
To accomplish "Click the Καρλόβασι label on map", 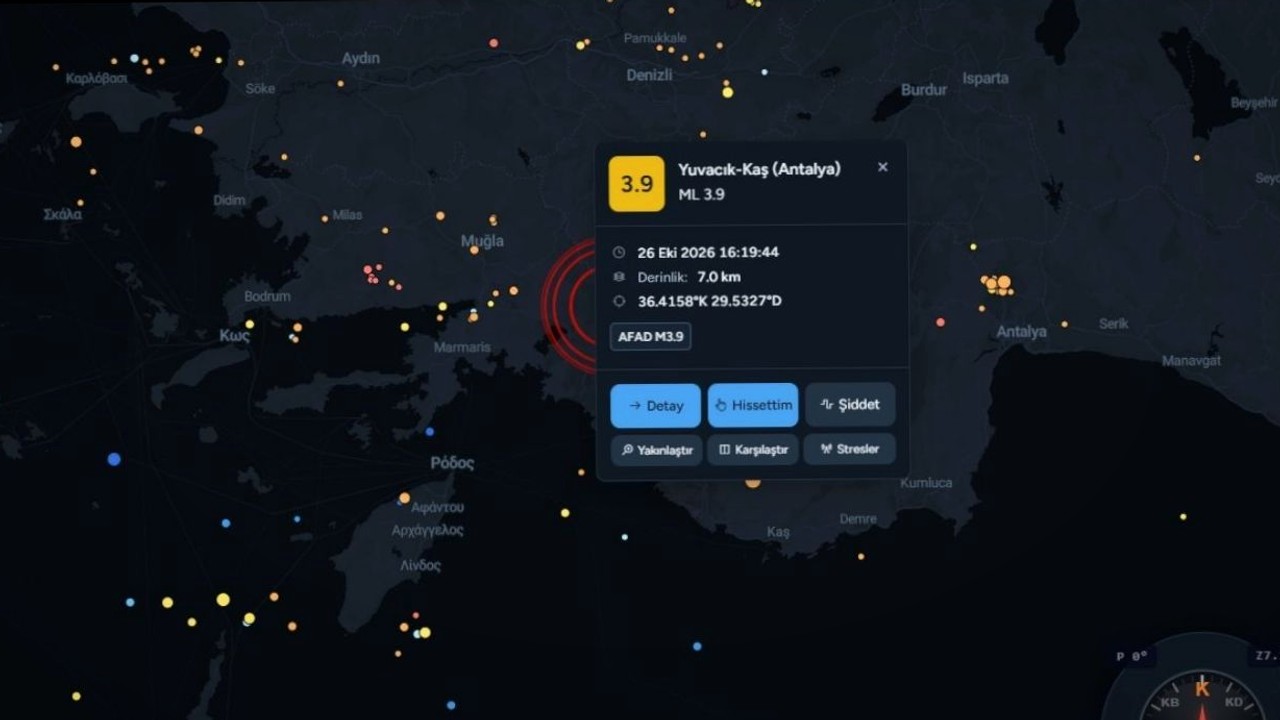I will pos(97,78).
